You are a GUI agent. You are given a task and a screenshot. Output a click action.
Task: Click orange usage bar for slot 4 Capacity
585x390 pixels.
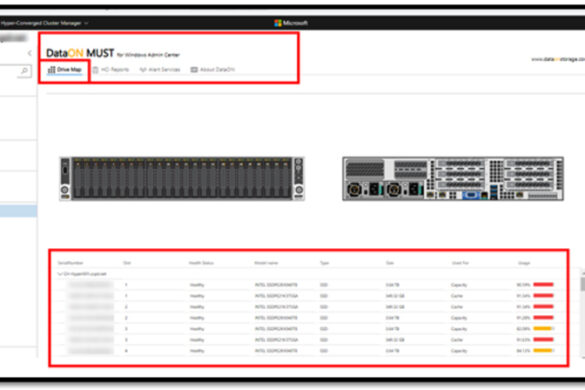[543, 351]
